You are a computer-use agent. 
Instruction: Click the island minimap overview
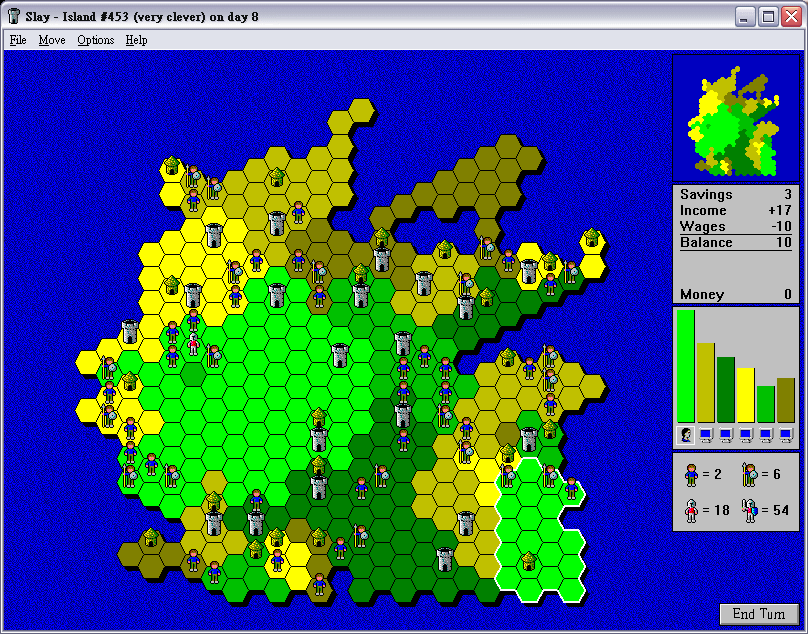click(x=735, y=118)
